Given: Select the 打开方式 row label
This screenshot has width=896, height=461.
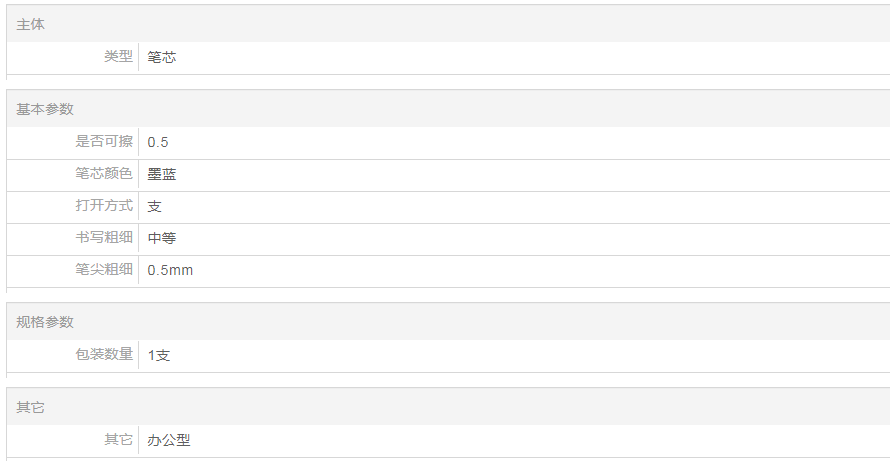Looking at the screenshot, I should pyautogui.click(x=104, y=206).
